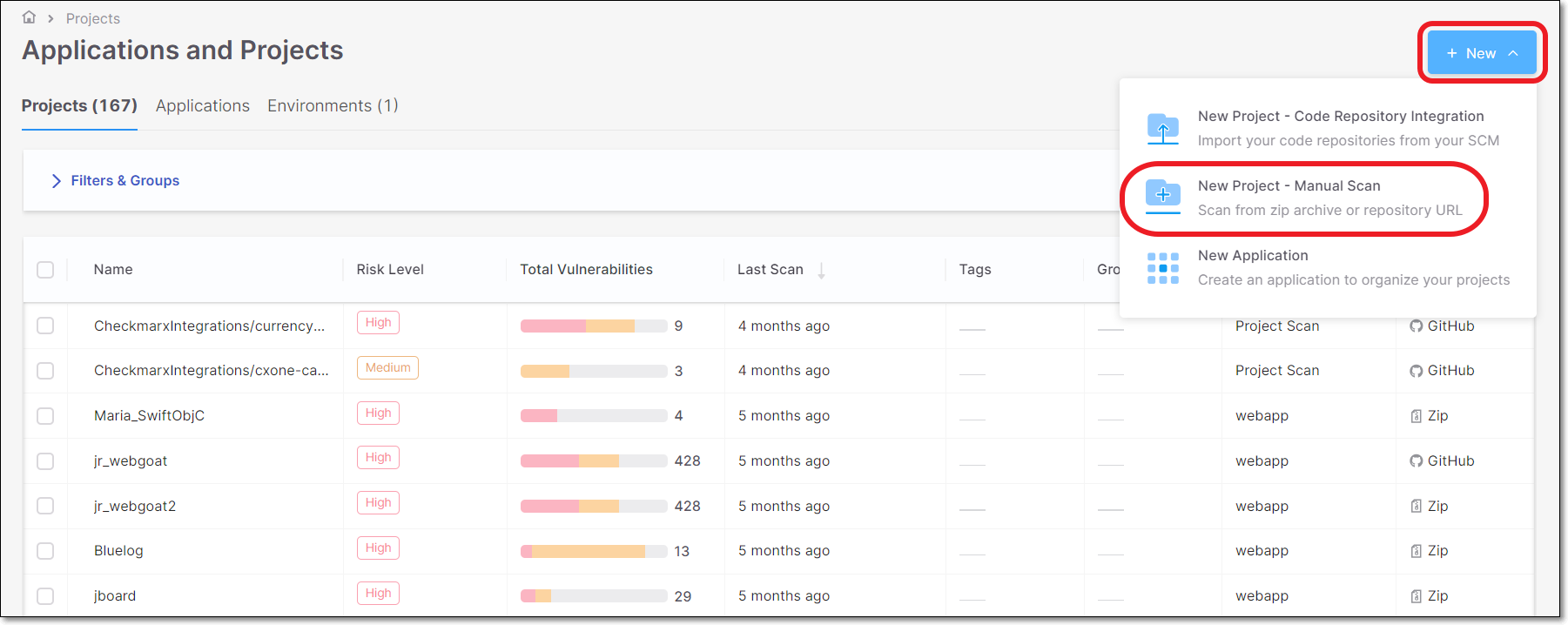The height and width of the screenshot is (625, 1568).
Task: Click "webapp" in the Maria_SwiftObjC row
Action: coord(1262,416)
